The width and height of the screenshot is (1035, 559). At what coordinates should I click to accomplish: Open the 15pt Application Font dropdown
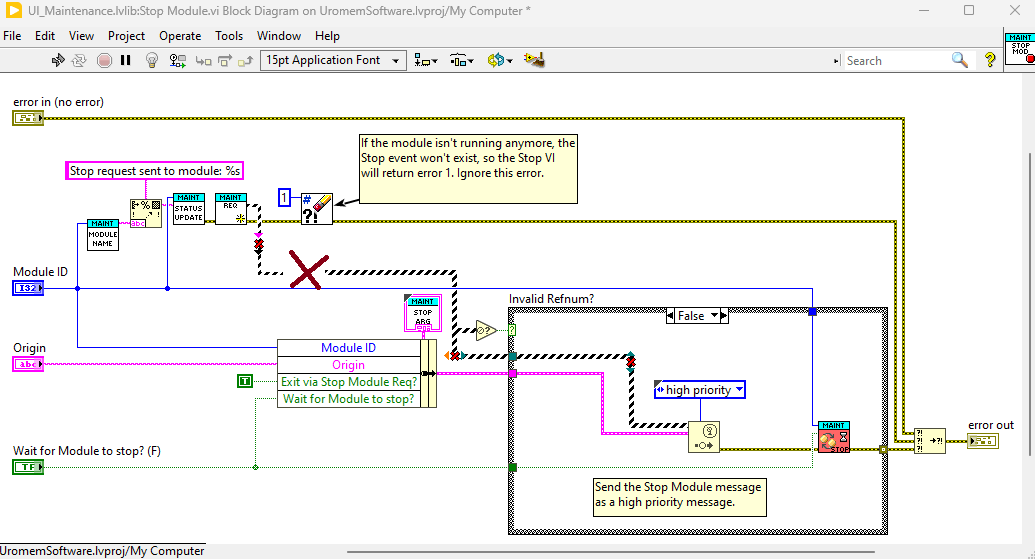333,60
